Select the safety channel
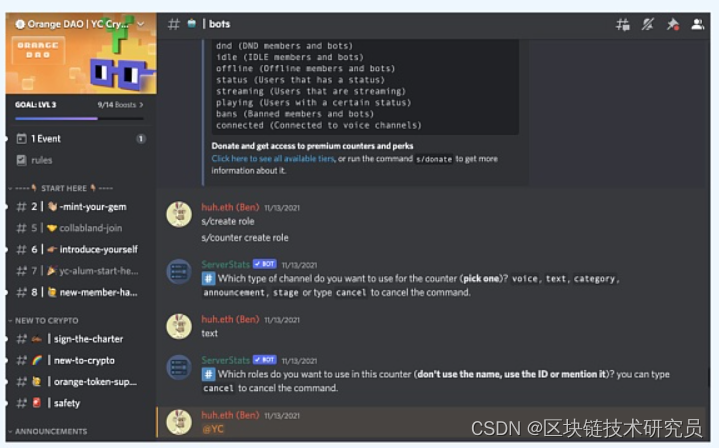The height and width of the screenshot is (448, 719). pyautogui.click(x=81, y=403)
